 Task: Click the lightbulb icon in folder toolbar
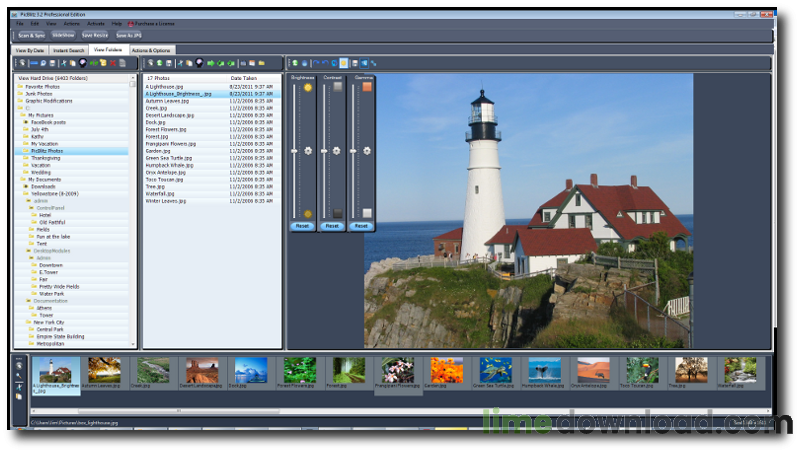point(82,62)
